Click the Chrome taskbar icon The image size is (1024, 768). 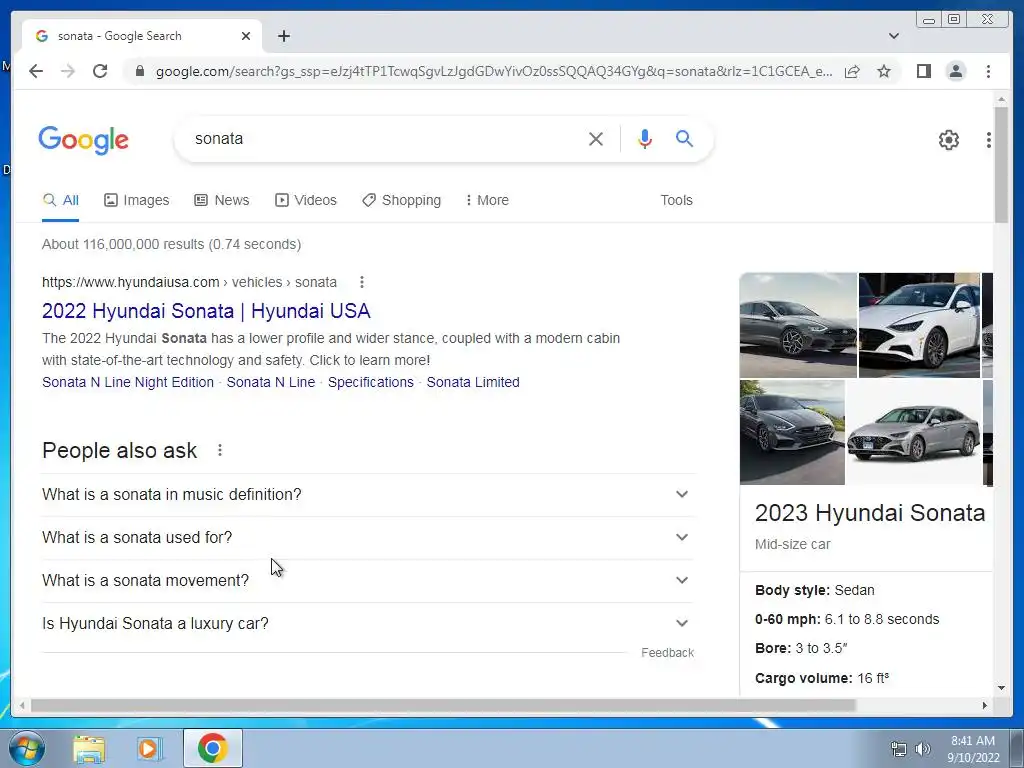213,748
